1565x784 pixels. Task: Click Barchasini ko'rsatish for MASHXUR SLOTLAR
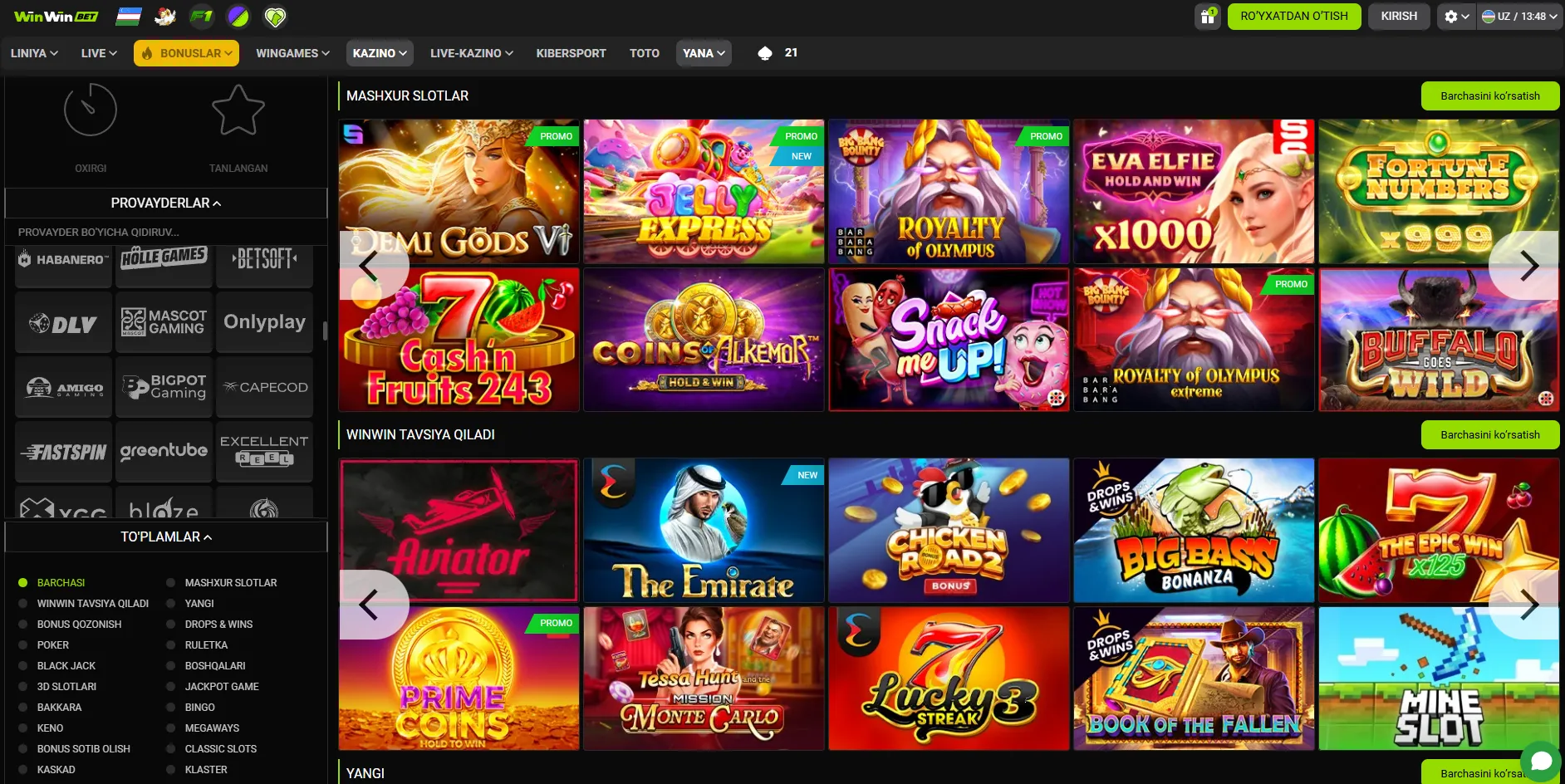(1489, 96)
